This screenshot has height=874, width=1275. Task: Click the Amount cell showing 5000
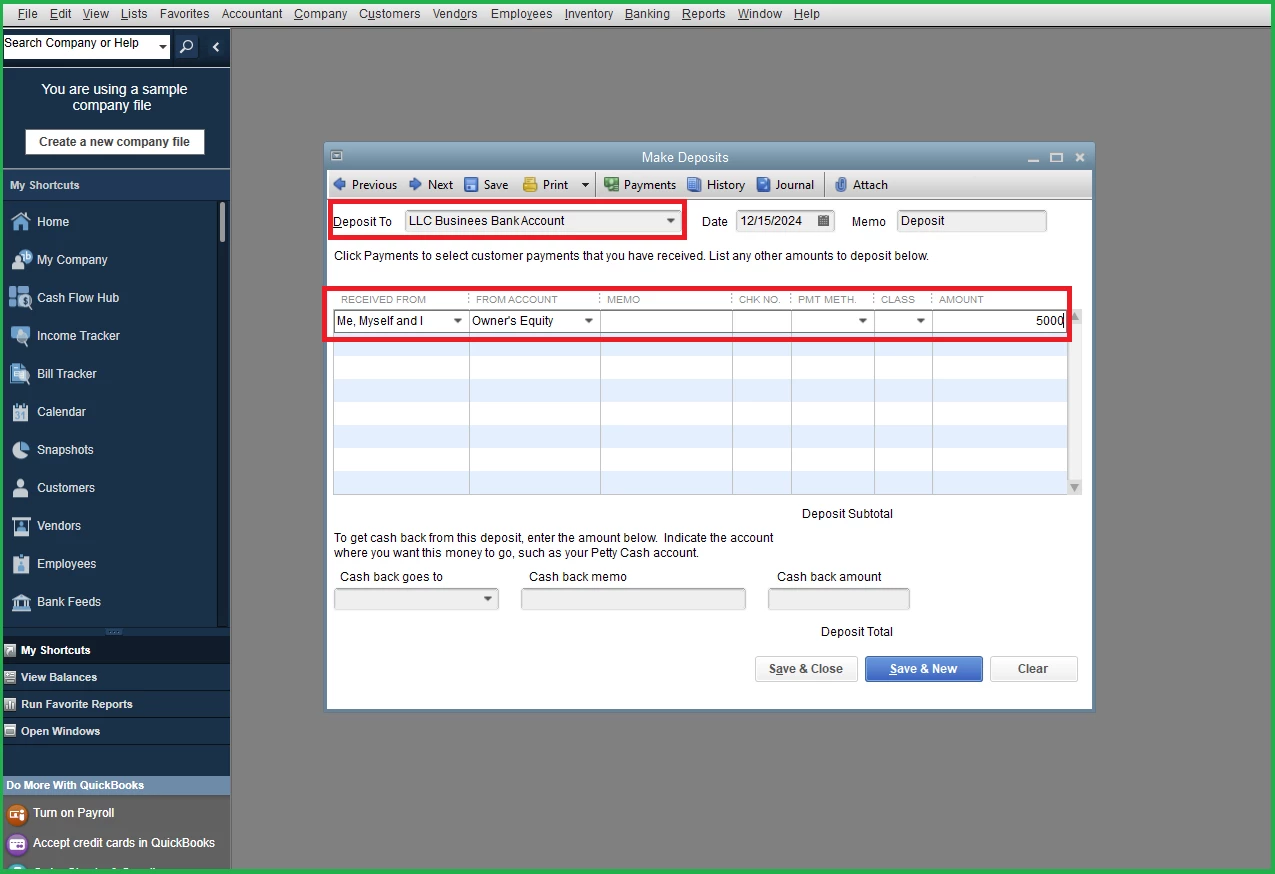coord(1000,321)
